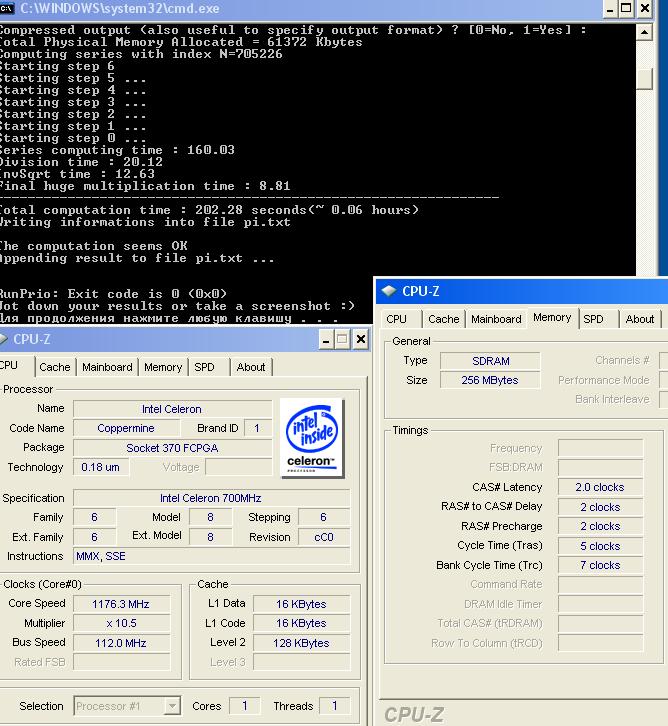Viewport: 668px width, 726px height.
Task: Expand the Processor #1 selection dropdown
Action: click(172, 706)
